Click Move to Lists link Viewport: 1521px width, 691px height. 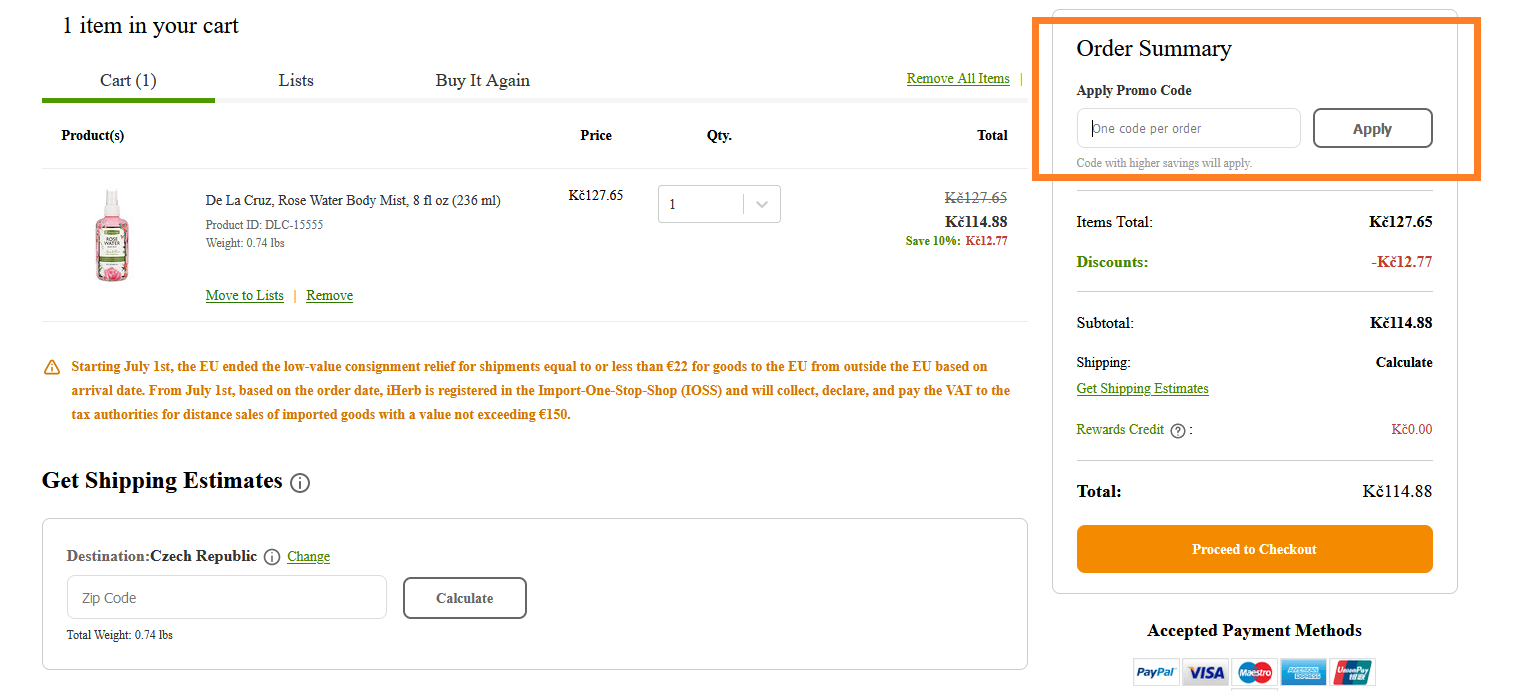pyautogui.click(x=244, y=295)
